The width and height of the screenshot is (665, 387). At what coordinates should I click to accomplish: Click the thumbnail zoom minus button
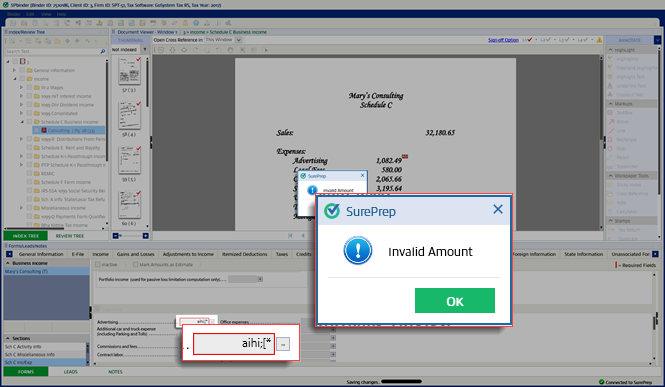click(x=115, y=236)
